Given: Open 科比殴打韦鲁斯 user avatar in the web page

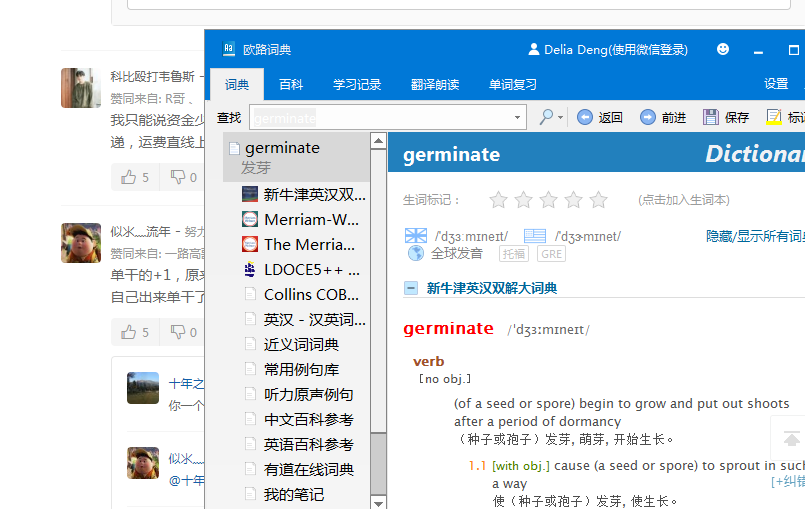Looking at the screenshot, I should [81, 88].
